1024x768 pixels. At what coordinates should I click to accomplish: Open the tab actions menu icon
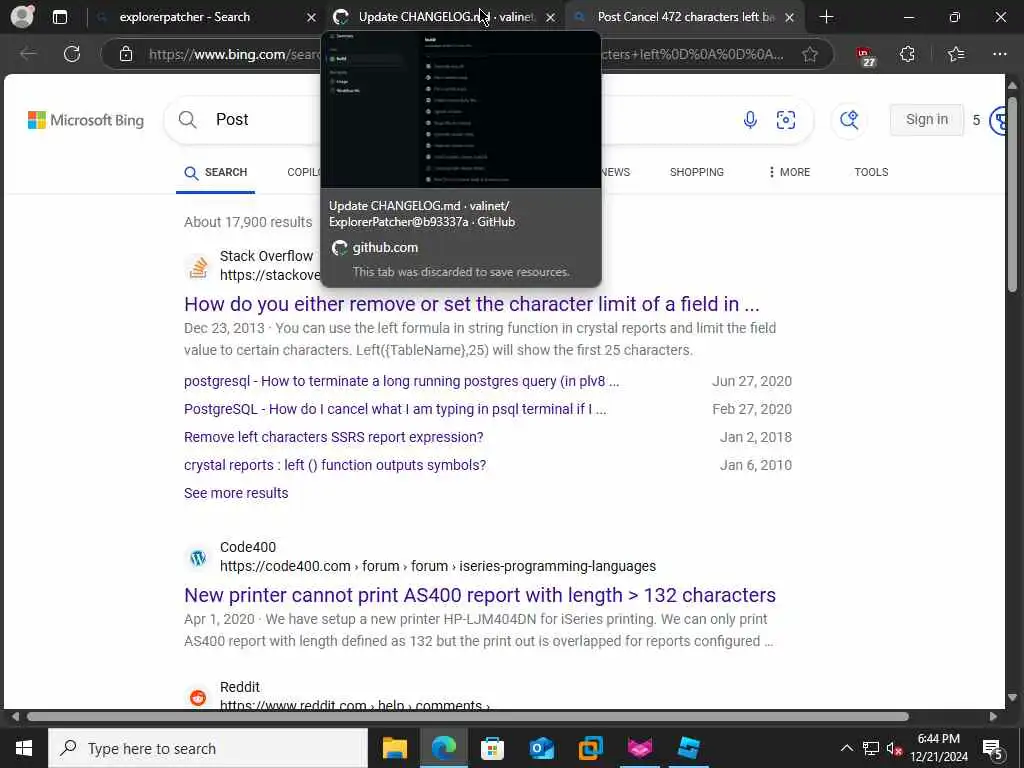[59, 17]
